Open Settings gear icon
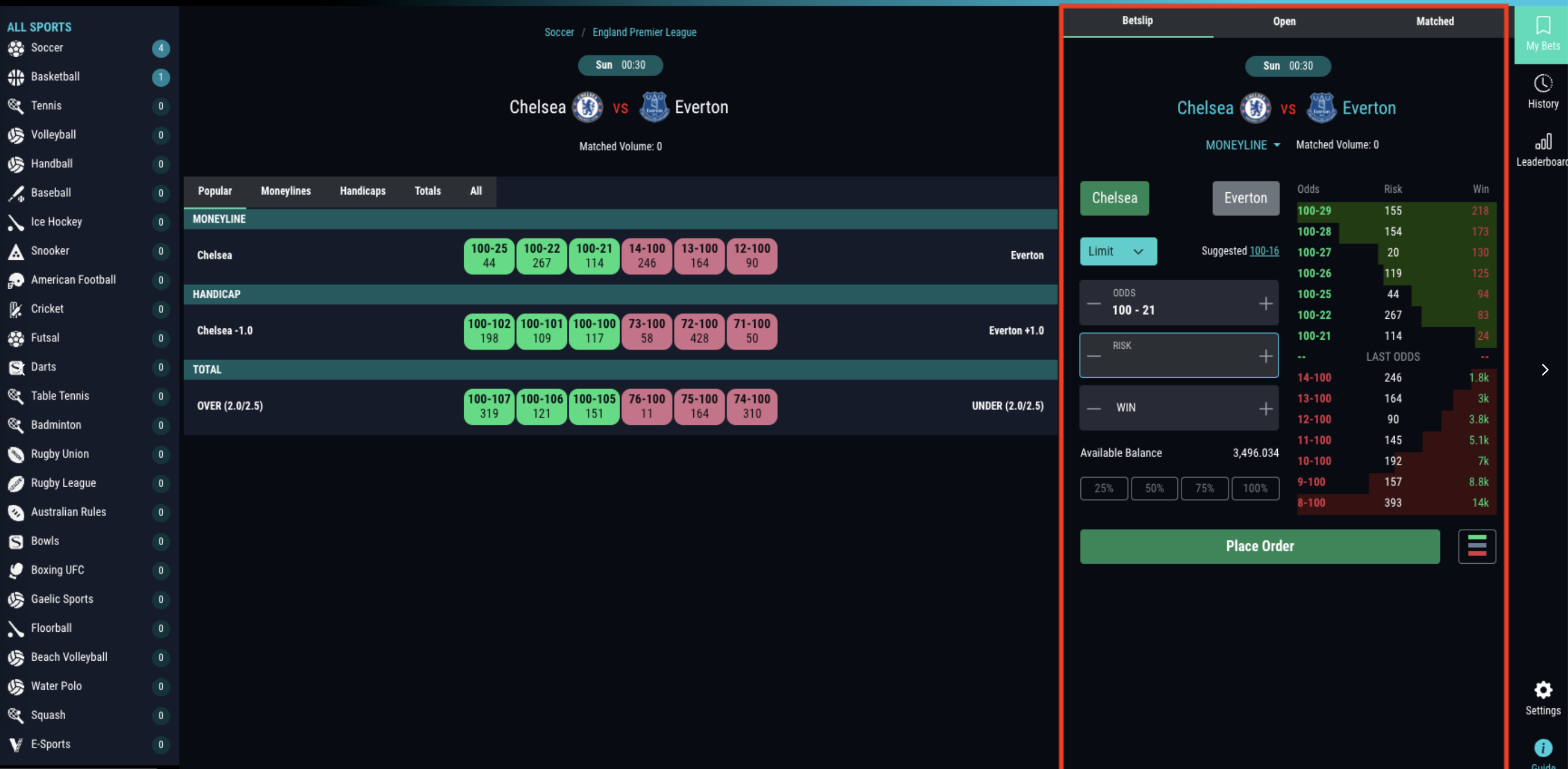The image size is (1568, 769). (x=1542, y=690)
